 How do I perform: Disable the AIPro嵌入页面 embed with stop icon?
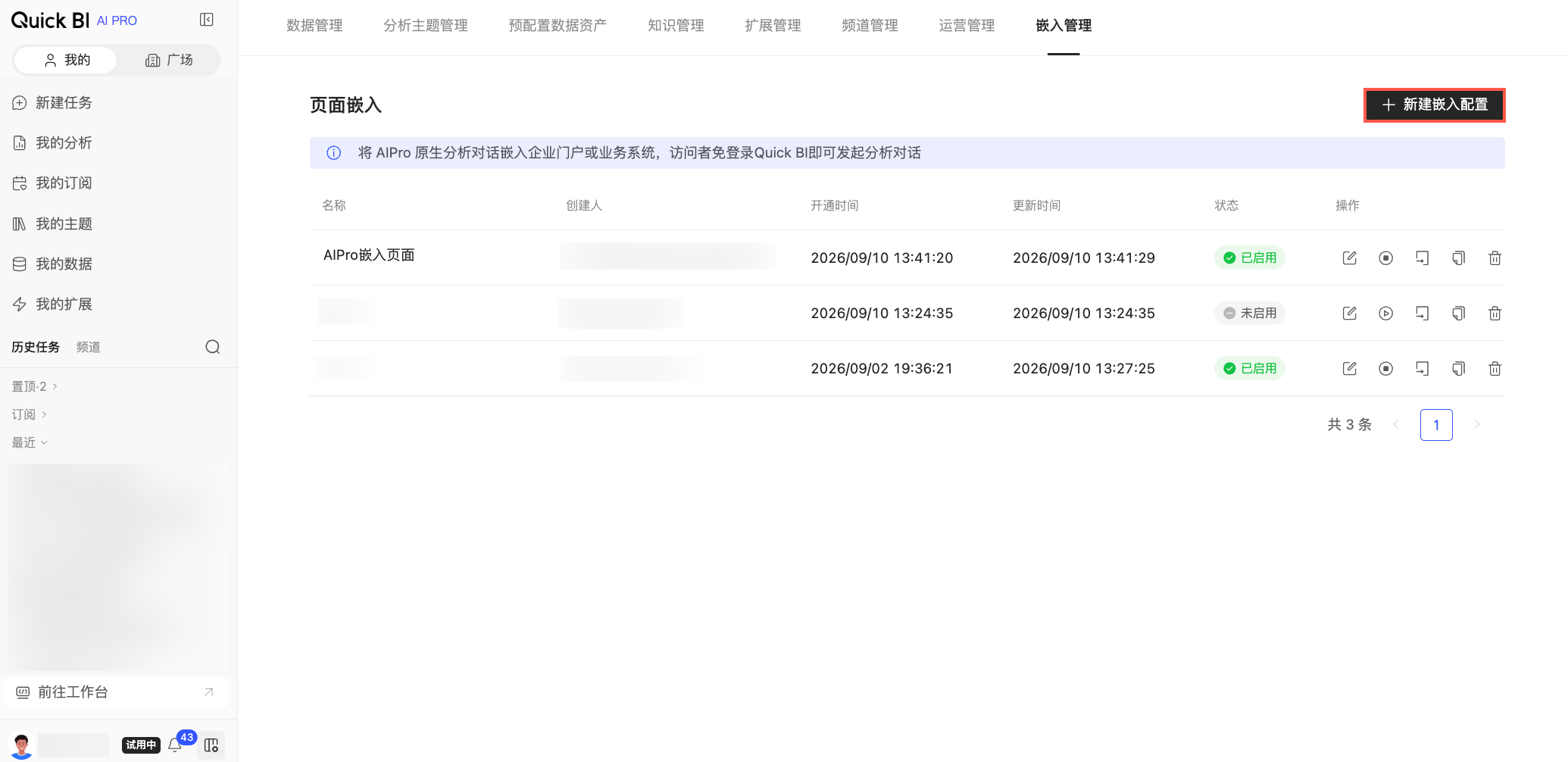(1385, 258)
